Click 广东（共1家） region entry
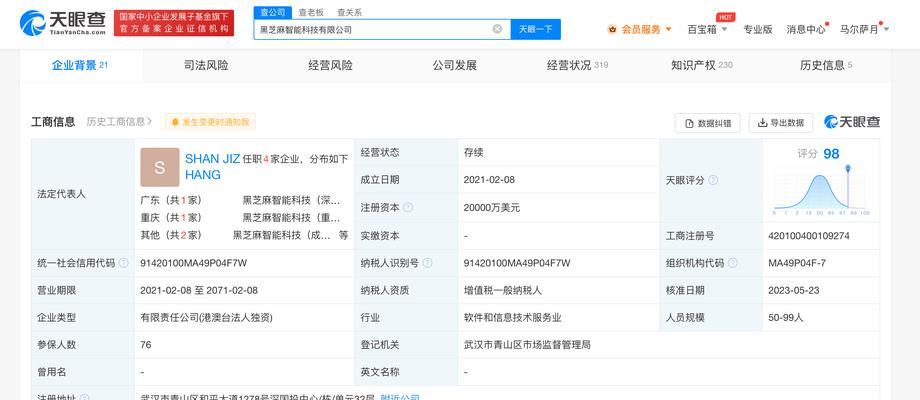The height and width of the screenshot is (400, 920). pyautogui.click(x=171, y=201)
